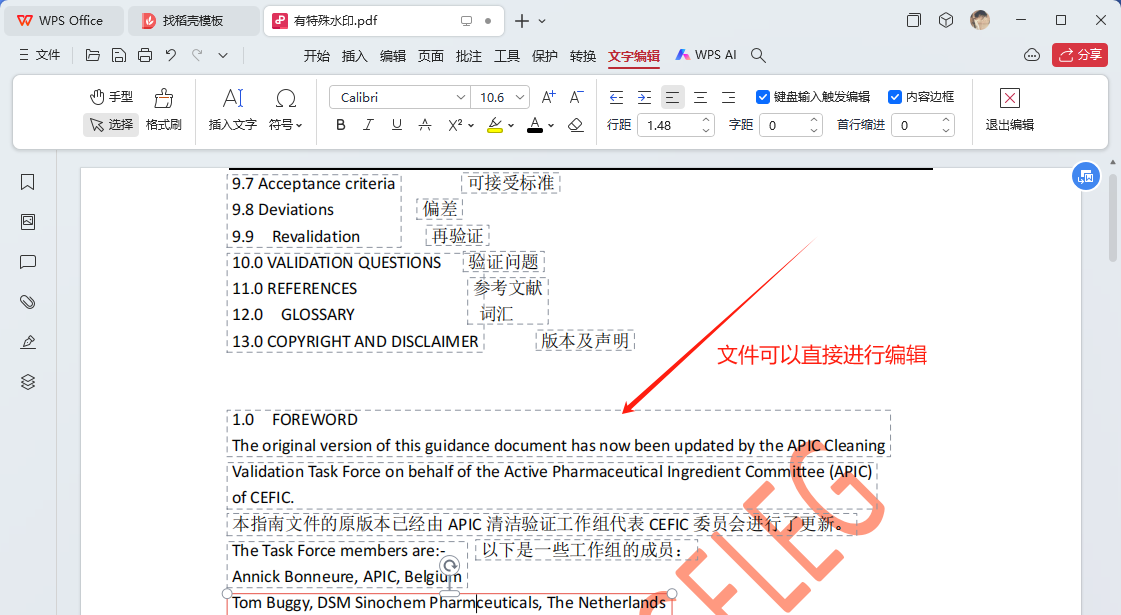Use the Format Painter (格式刷)
Image resolution: width=1121 pixels, height=615 pixels.
click(x=164, y=110)
